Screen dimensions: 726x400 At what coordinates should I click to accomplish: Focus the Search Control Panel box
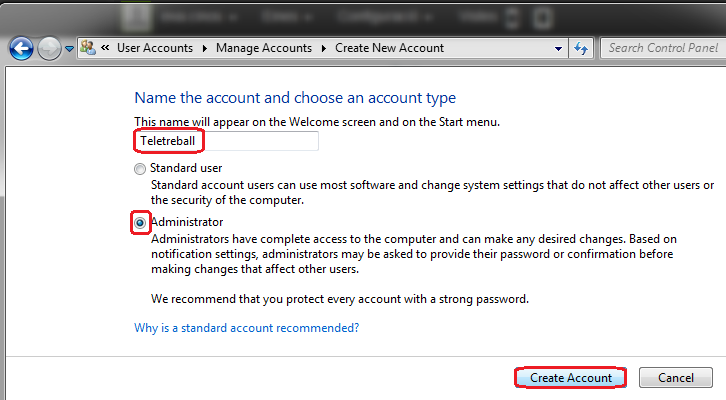660,48
